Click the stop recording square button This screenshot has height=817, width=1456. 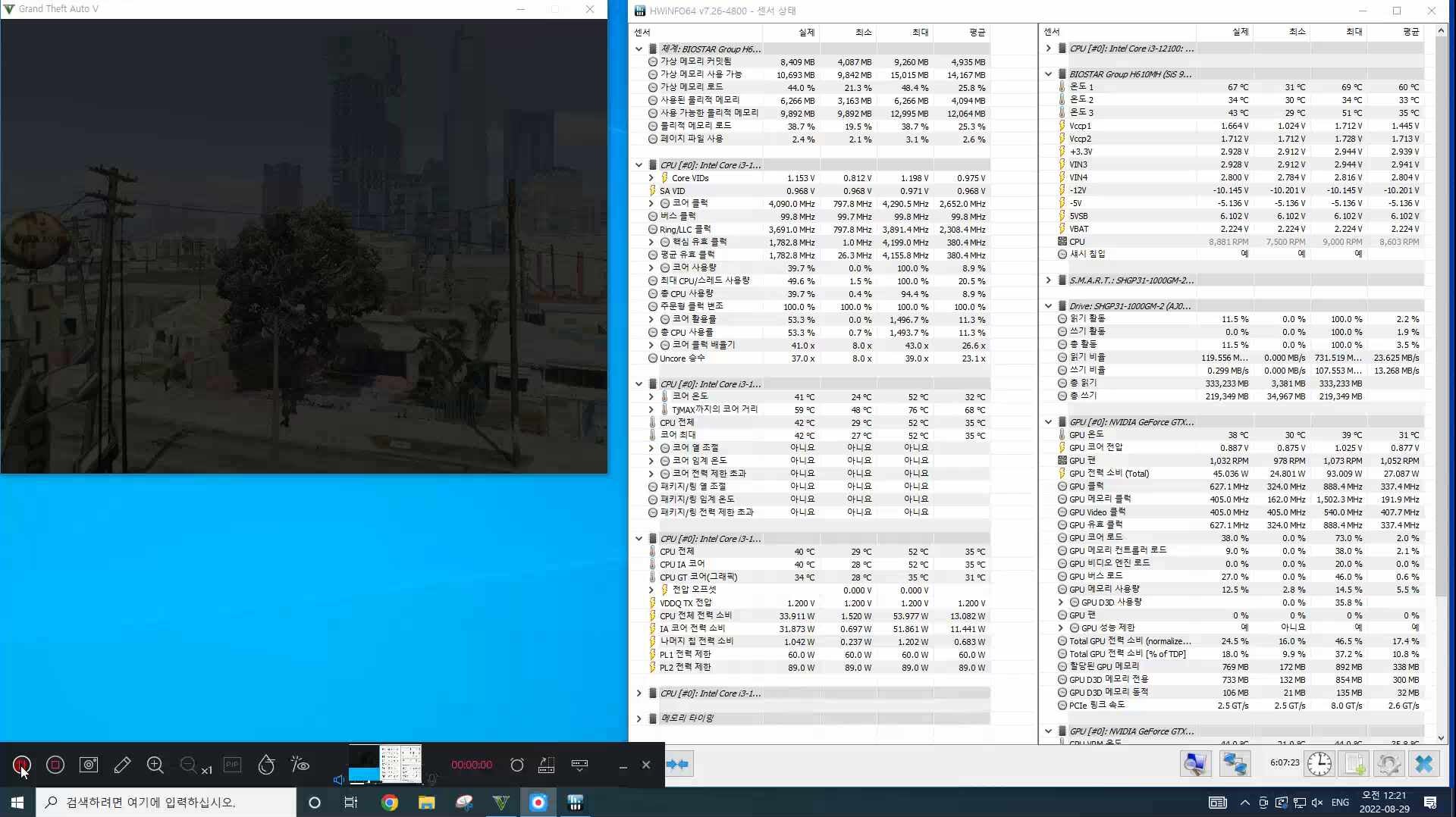pyautogui.click(x=55, y=765)
